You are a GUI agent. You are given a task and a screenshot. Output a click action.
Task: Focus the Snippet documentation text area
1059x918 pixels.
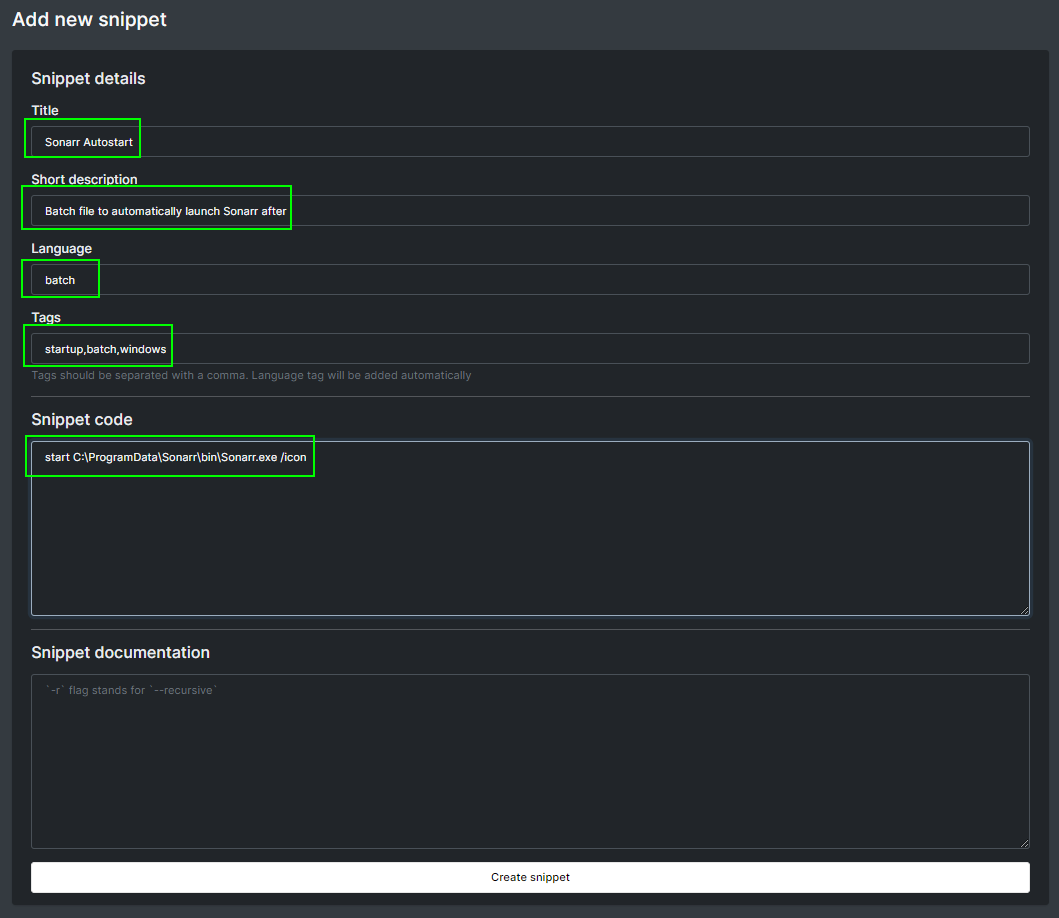(x=530, y=761)
